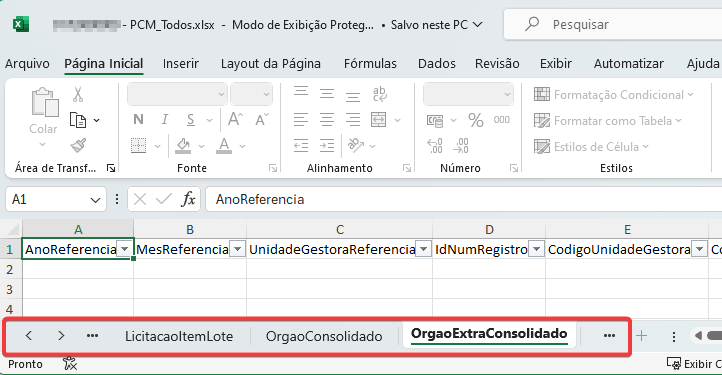Apply accounting currency format icon
Image resolution: width=722 pixels, height=375 pixels.
pyautogui.click(x=435, y=121)
